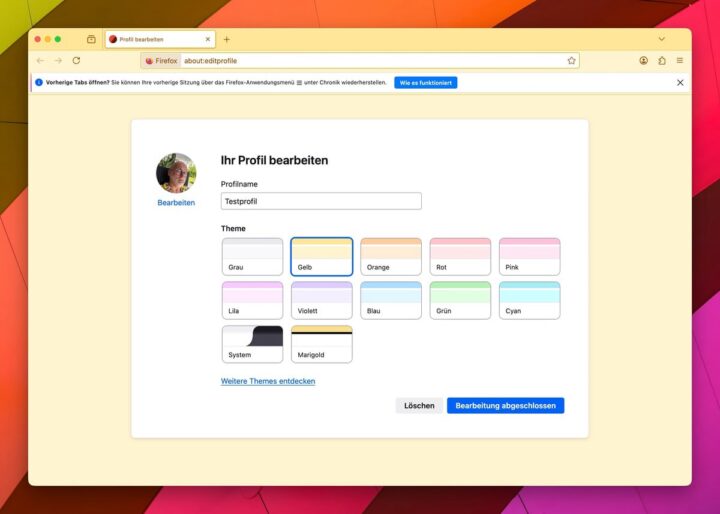
Task: Select the Orange theme option
Action: 391,256
